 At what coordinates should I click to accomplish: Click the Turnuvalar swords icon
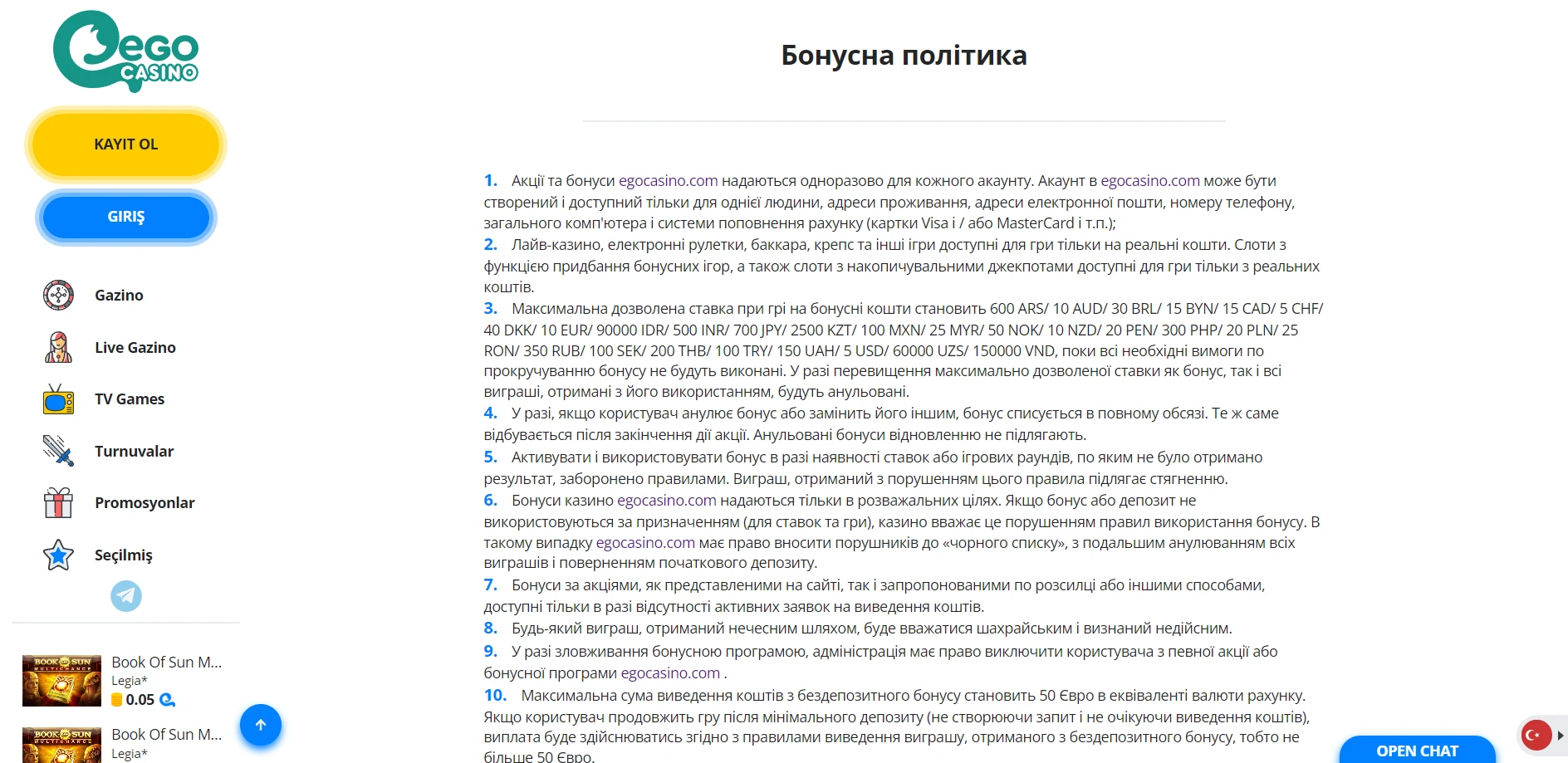[x=58, y=451]
